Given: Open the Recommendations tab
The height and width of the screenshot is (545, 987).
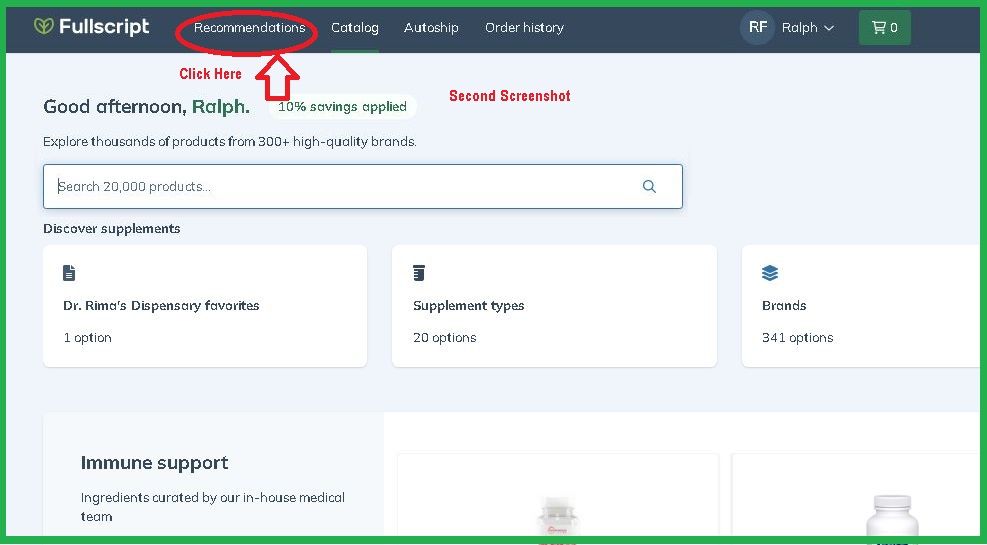Looking at the screenshot, I should click(249, 28).
